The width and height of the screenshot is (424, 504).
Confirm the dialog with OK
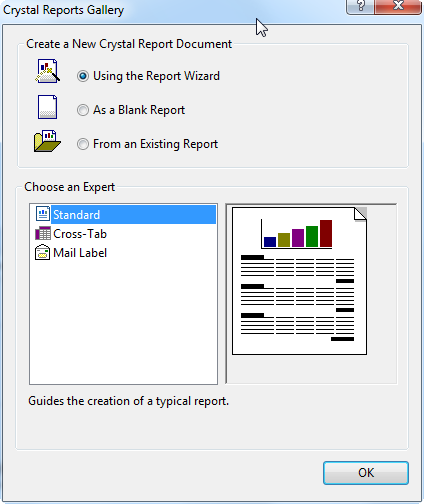366,473
